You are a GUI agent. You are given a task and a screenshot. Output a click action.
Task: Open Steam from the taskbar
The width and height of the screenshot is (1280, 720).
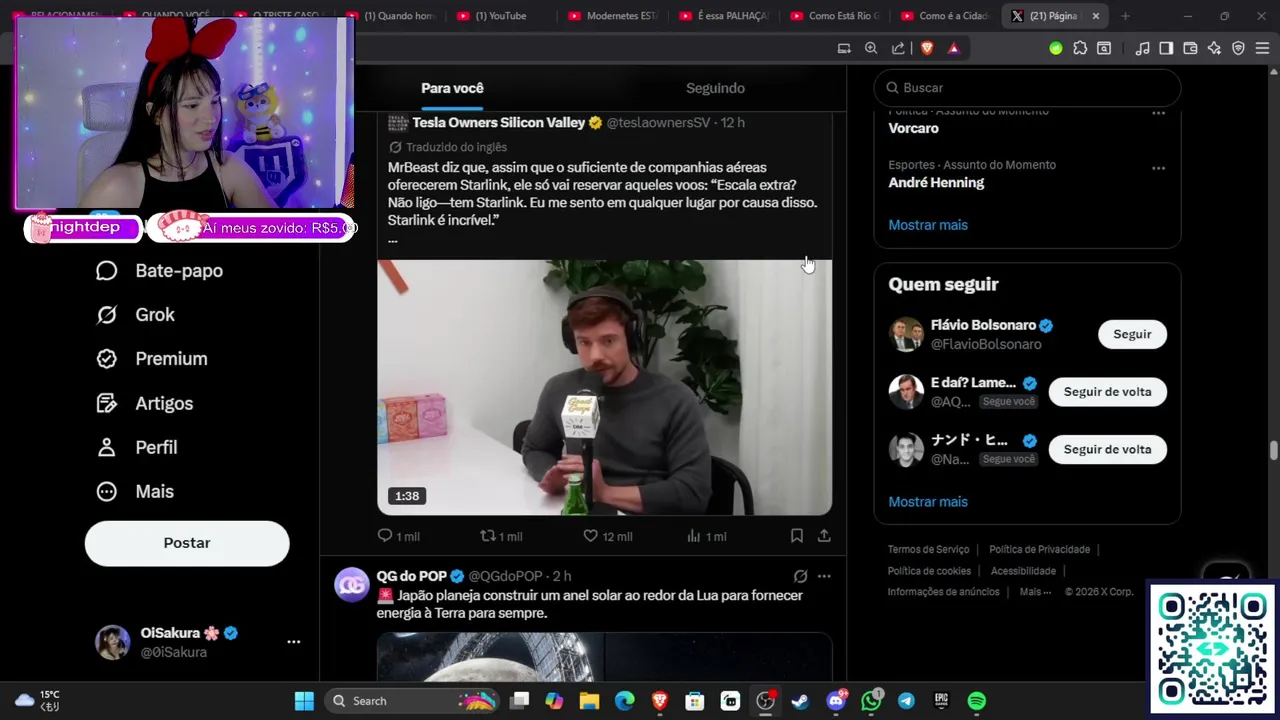coord(800,701)
